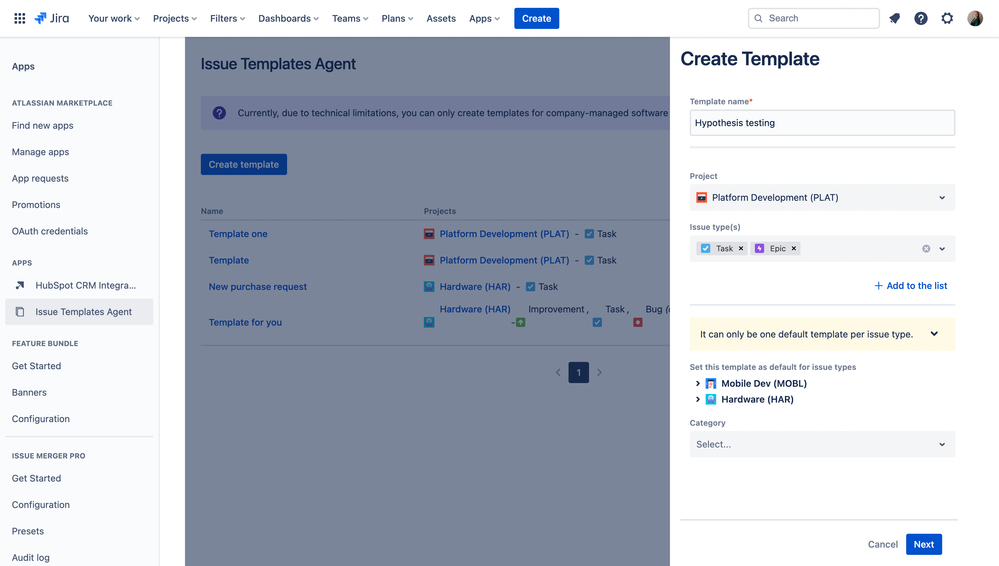Click the Bug icon in Template for you row
The height and width of the screenshot is (566, 999).
pyautogui.click(x=638, y=323)
